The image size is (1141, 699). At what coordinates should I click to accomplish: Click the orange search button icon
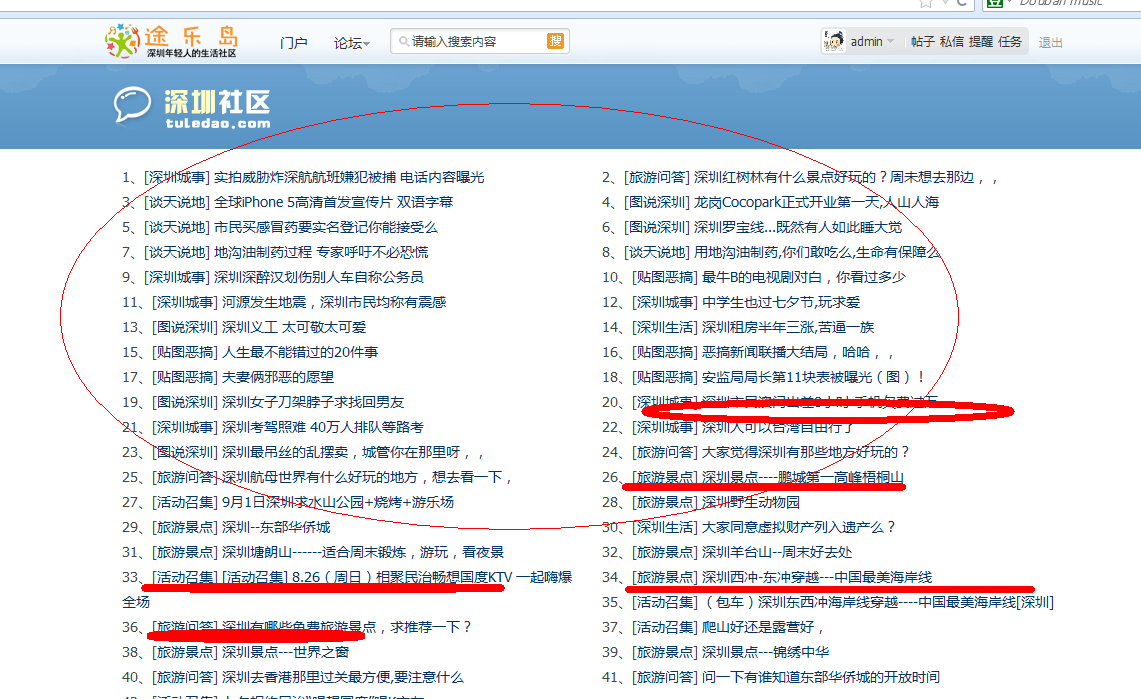(x=555, y=41)
